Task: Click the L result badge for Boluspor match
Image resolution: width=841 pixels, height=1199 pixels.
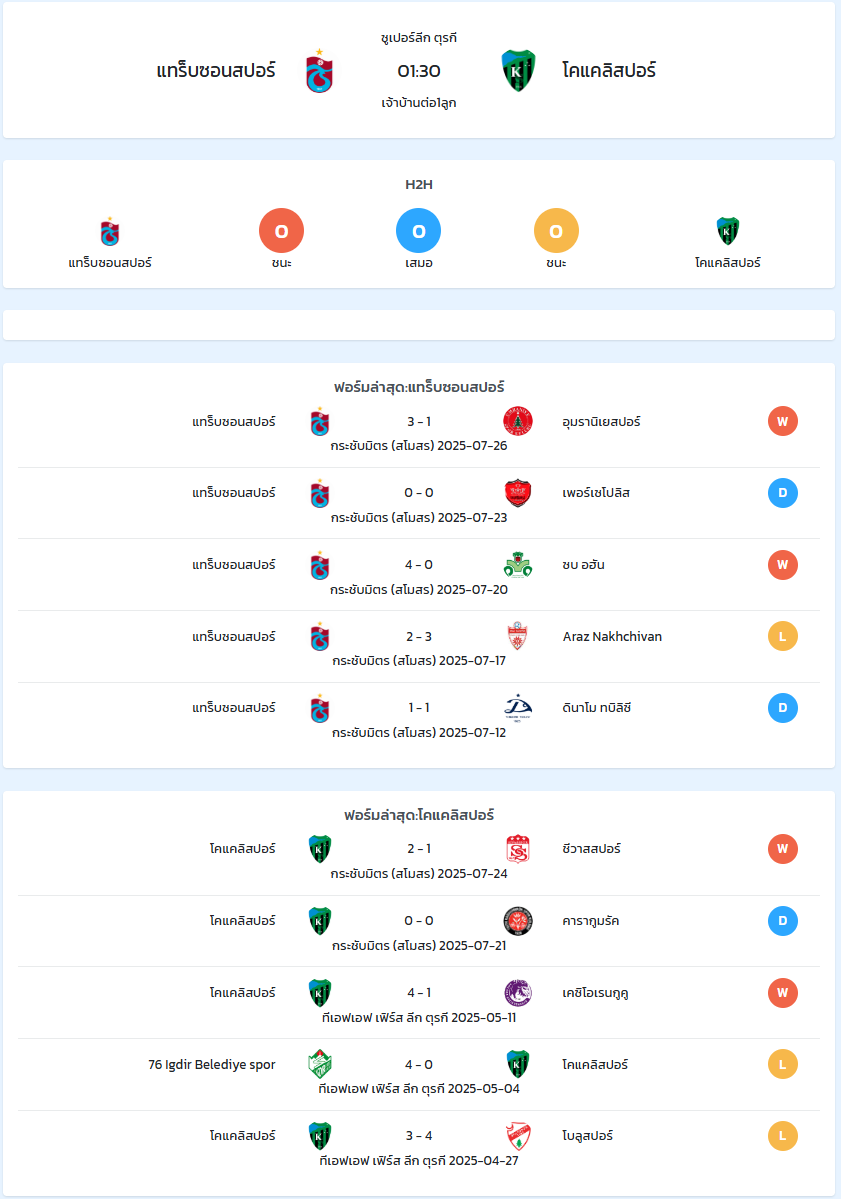Action: [783, 1136]
